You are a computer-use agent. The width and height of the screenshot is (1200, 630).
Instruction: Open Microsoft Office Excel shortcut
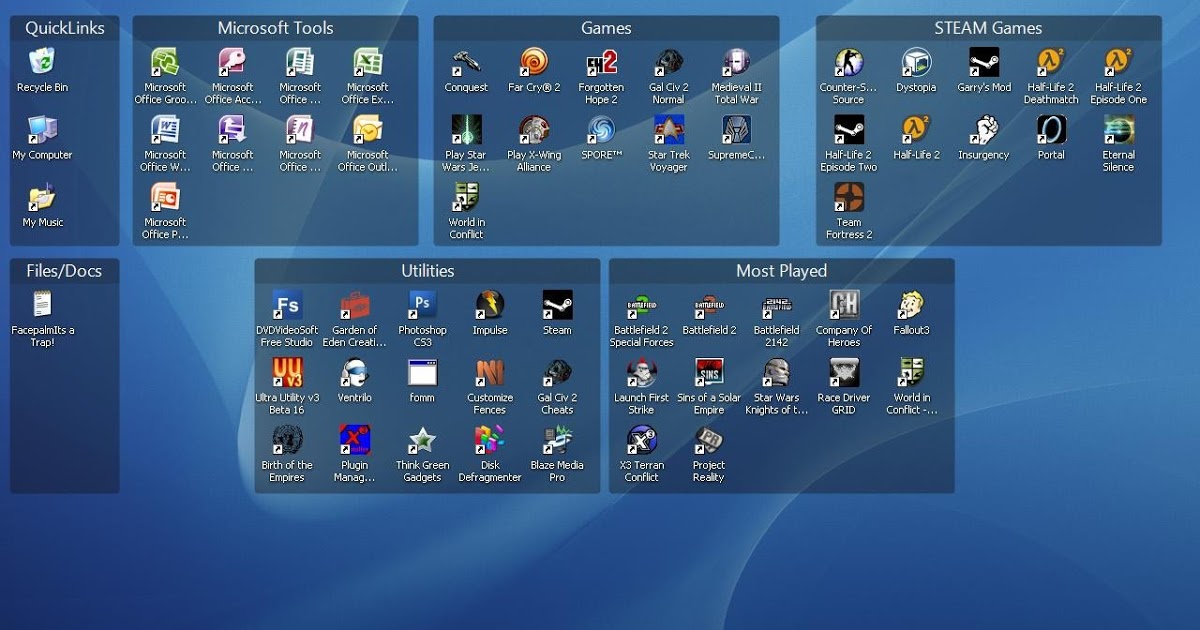[368, 62]
